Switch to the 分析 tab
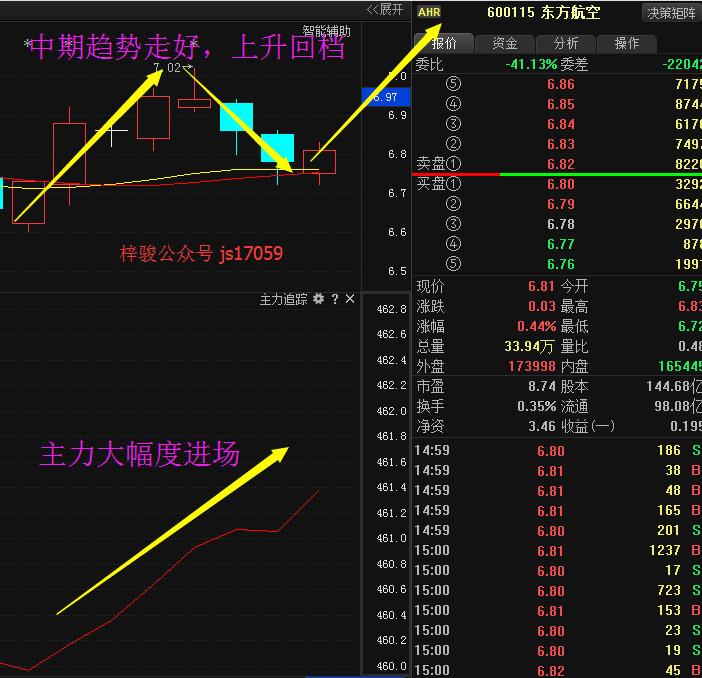702x678 pixels. pyautogui.click(x=566, y=43)
